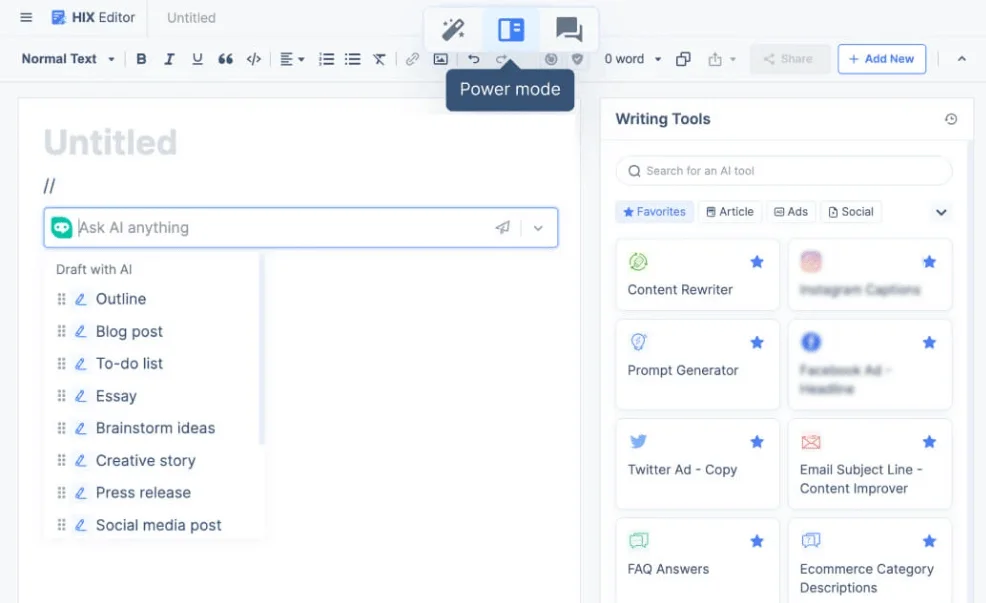
Task: Insert a code block
Action: [254, 59]
